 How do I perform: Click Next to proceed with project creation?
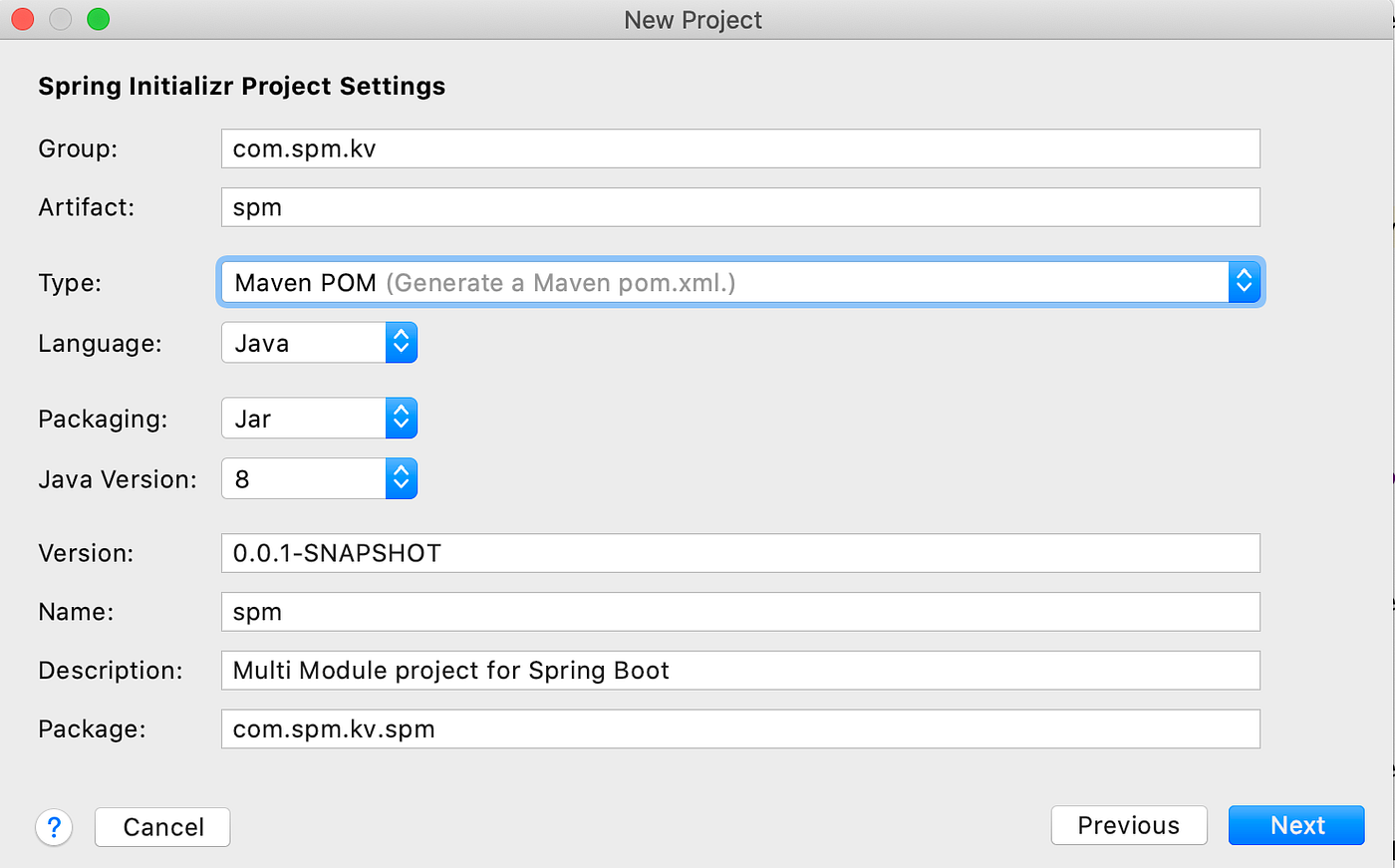(1296, 825)
